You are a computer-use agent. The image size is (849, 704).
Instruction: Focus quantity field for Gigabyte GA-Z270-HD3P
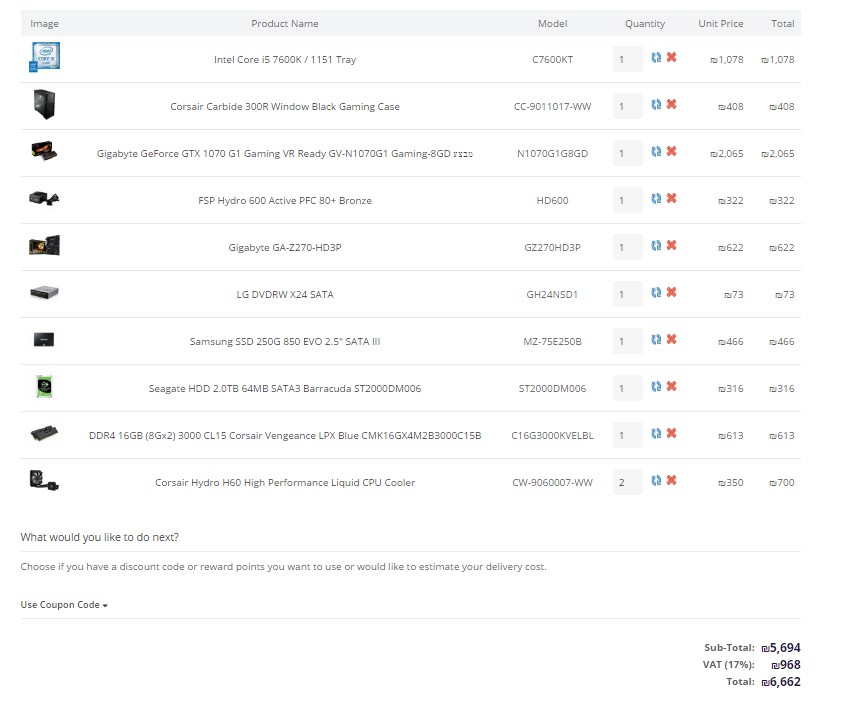[628, 247]
